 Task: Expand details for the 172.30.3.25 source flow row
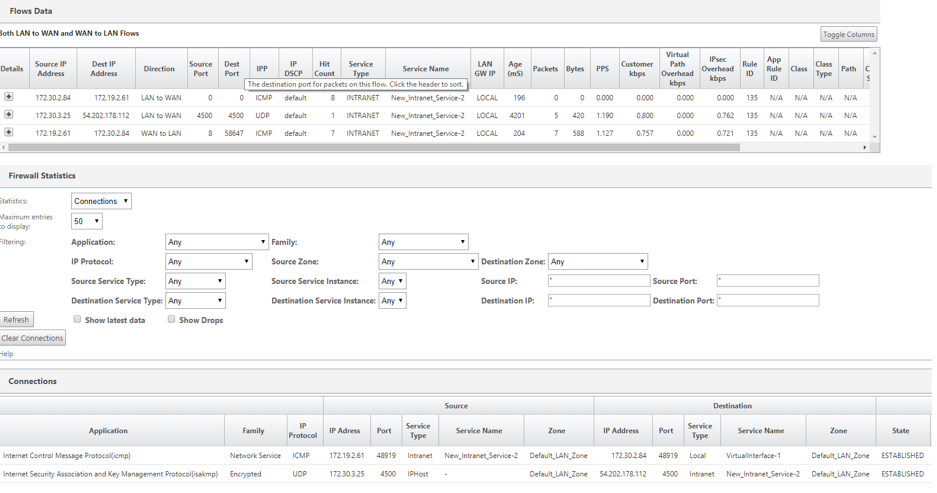(8, 115)
